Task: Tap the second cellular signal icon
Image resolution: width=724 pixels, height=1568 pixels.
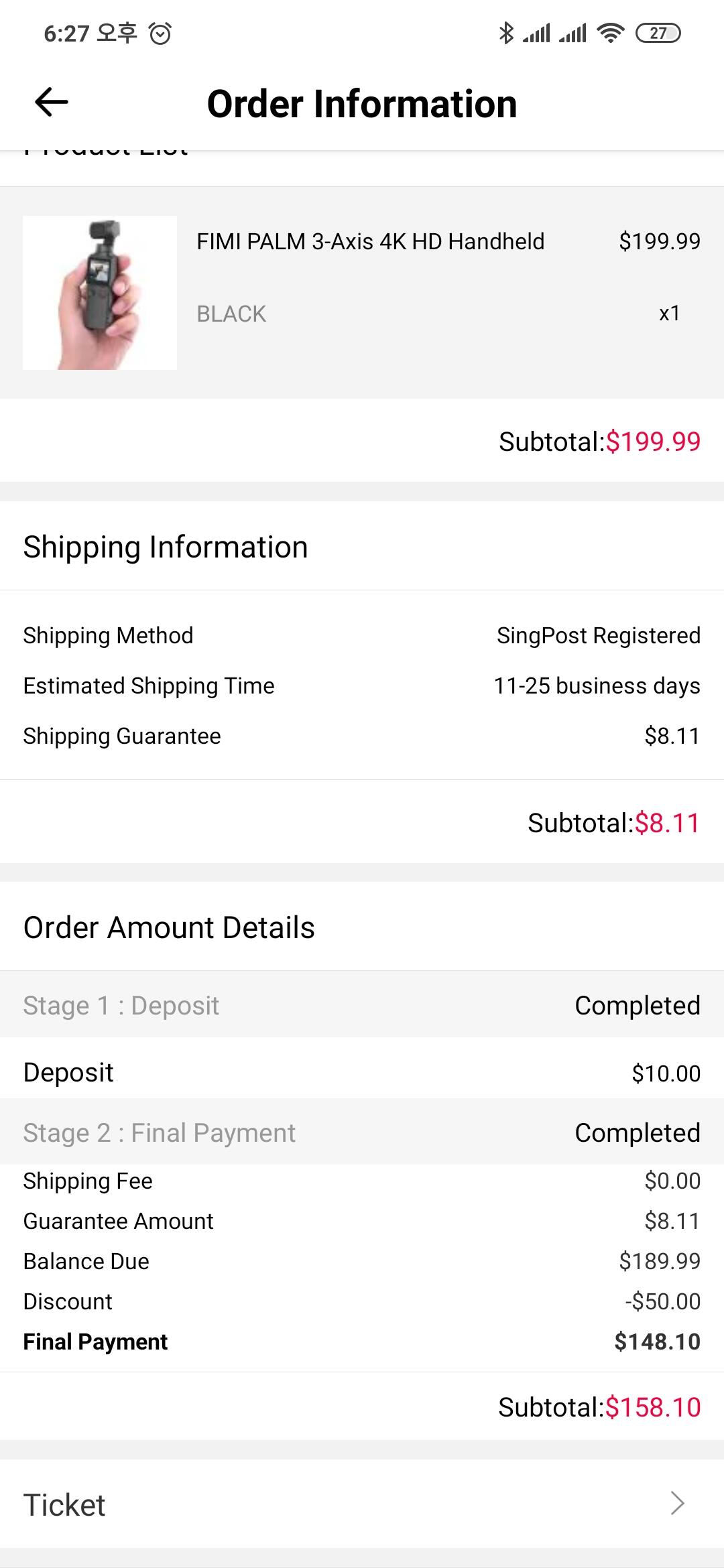Action: [572, 32]
